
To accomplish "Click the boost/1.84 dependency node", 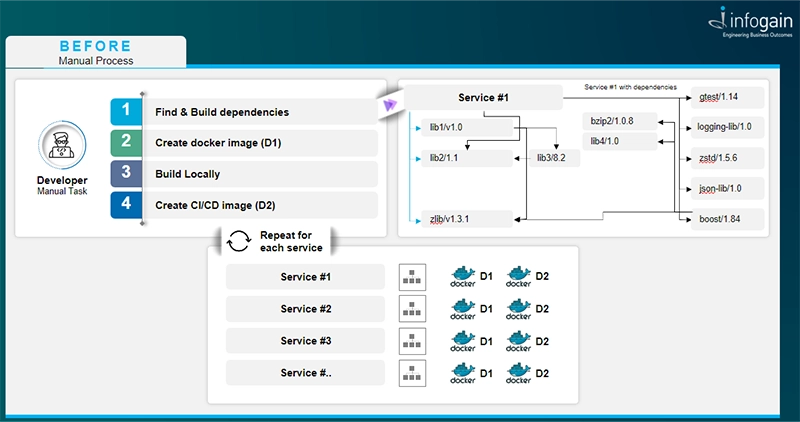I will pyautogui.click(x=728, y=219).
